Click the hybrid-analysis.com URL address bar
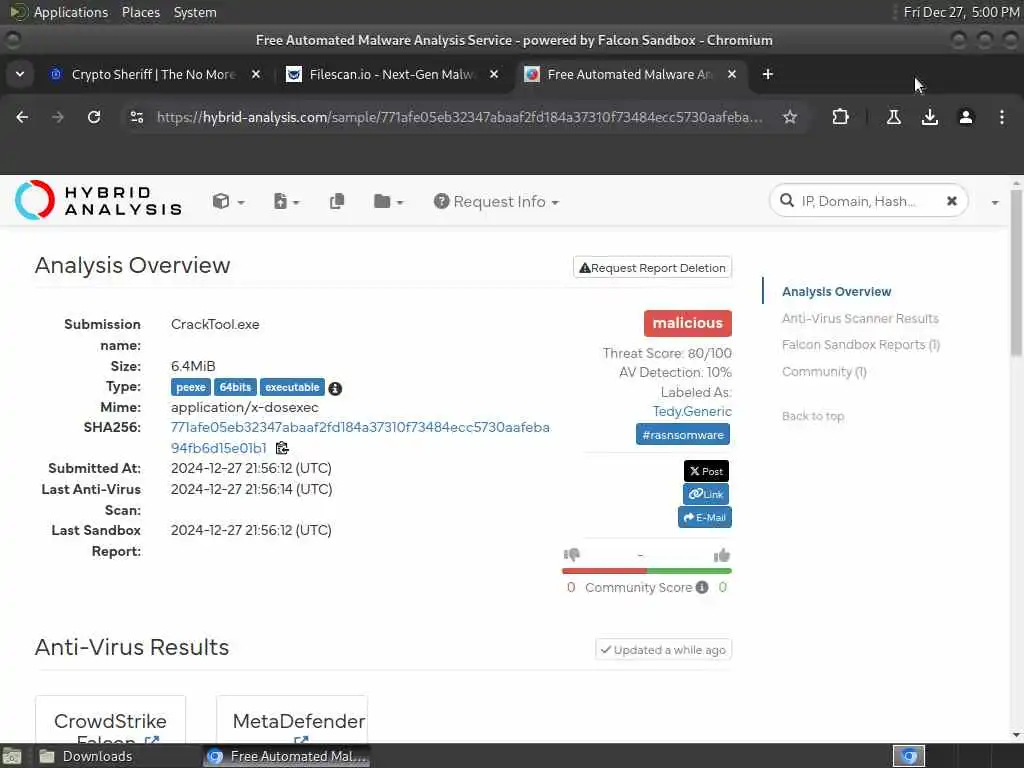This screenshot has height=768, width=1024. [x=459, y=117]
